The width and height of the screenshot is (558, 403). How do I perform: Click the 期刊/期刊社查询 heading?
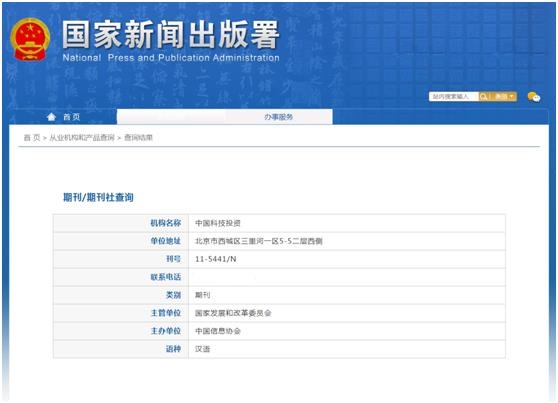click(x=98, y=197)
